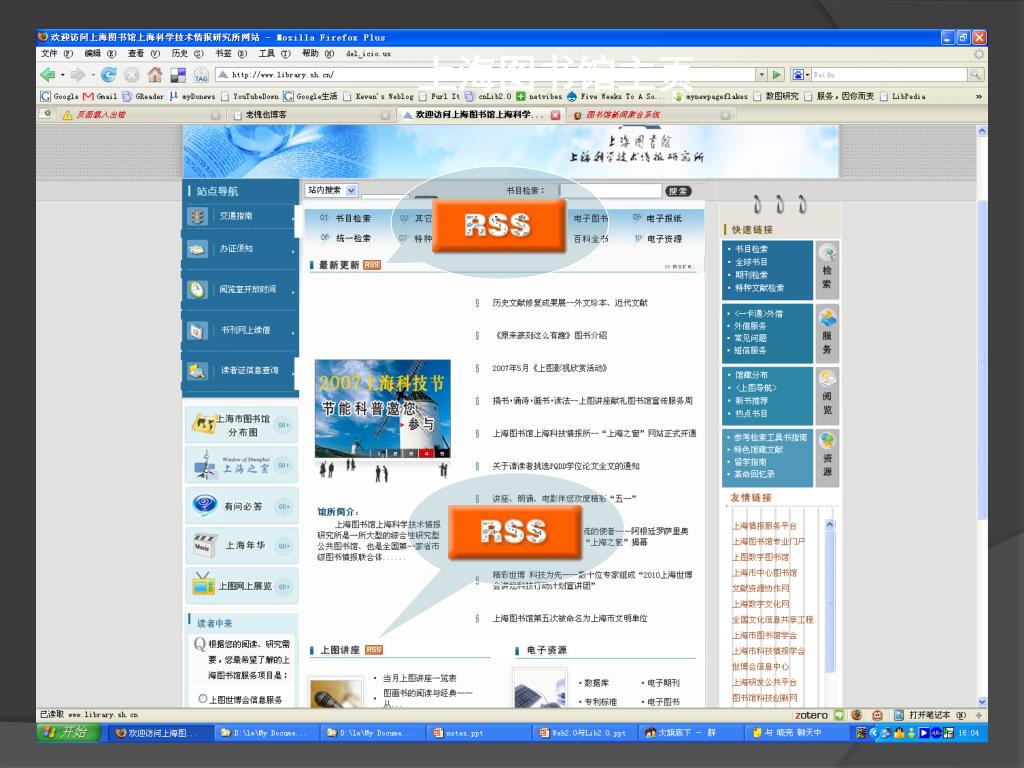The image size is (1024, 768).
Task: Click the 2007上海科技节 banner image
Action: pos(383,409)
